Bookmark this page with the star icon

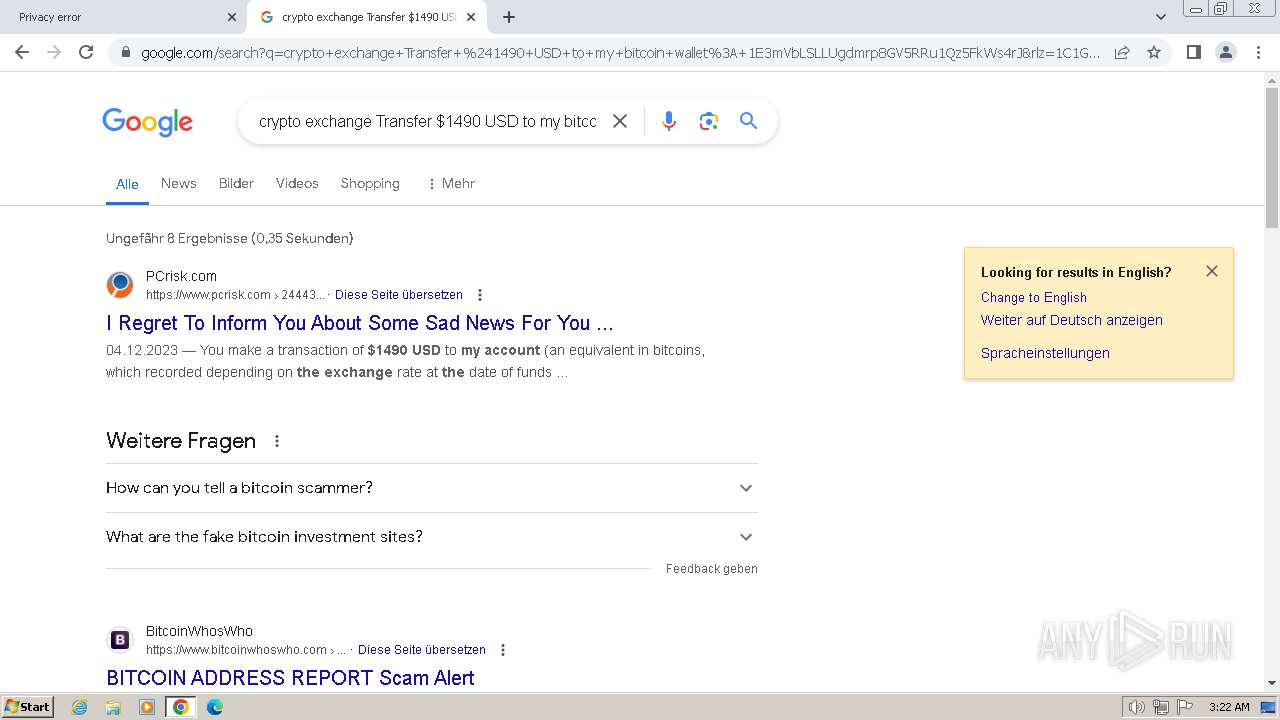click(x=1154, y=52)
